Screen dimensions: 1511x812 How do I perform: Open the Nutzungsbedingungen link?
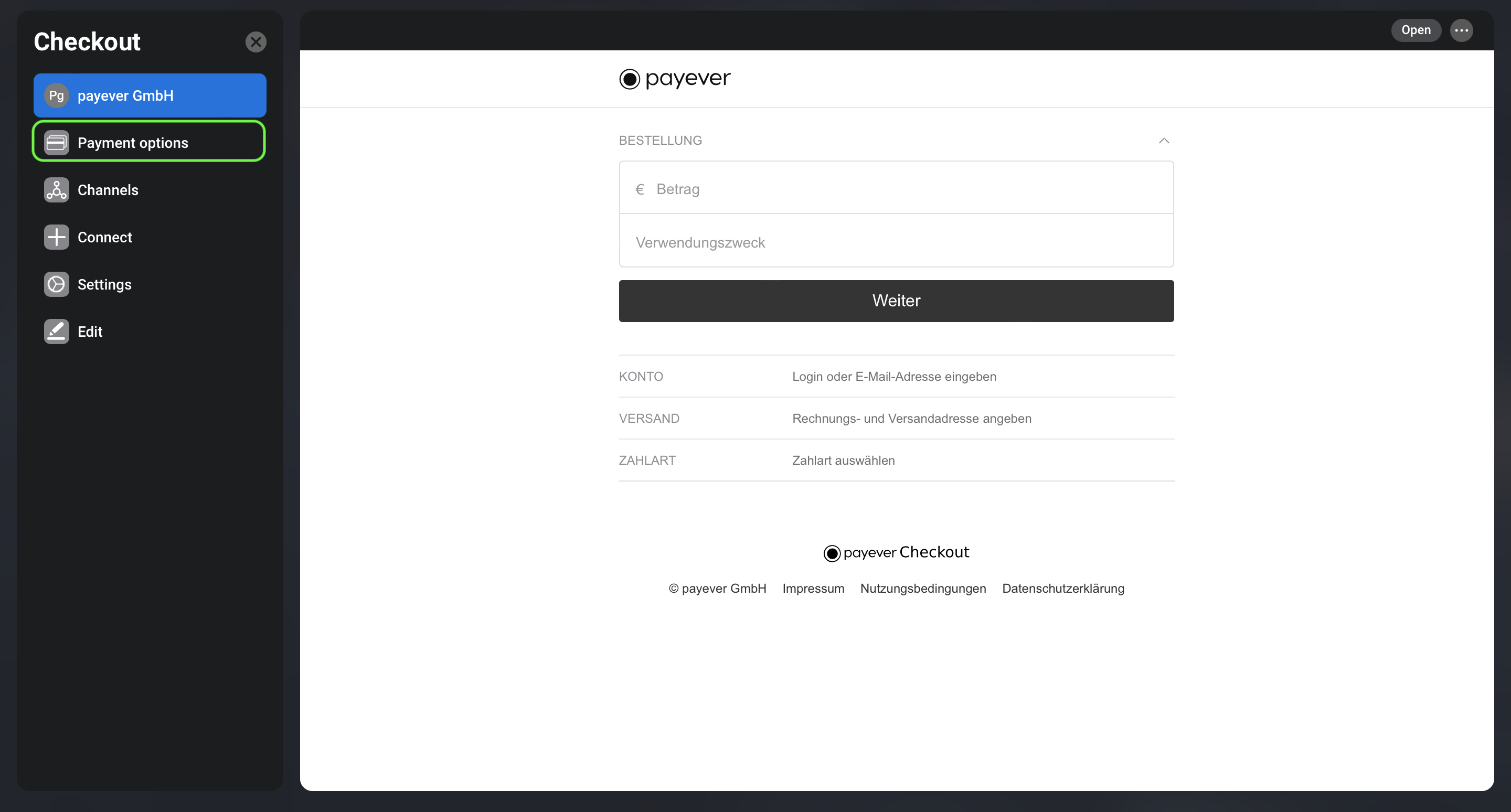pos(923,588)
